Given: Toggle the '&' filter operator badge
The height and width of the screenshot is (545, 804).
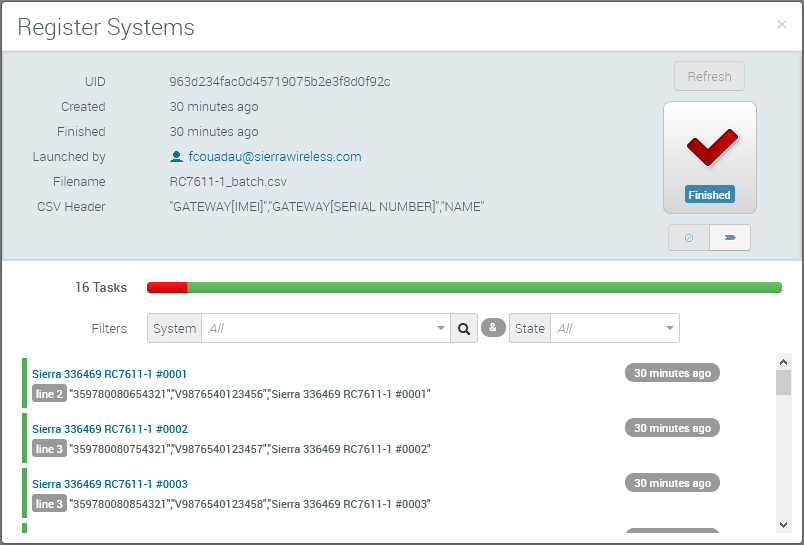Looking at the screenshot, I should pos(493,327).
